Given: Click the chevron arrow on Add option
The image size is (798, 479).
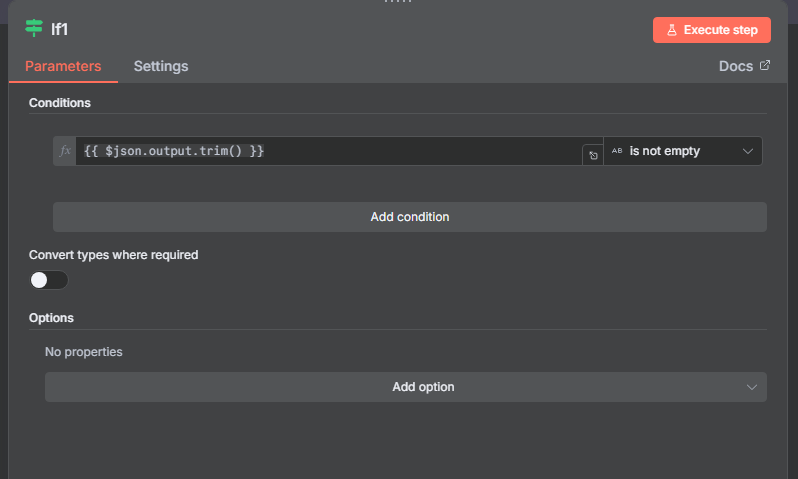Looking at the screenshot, I should tap(752, 387).
